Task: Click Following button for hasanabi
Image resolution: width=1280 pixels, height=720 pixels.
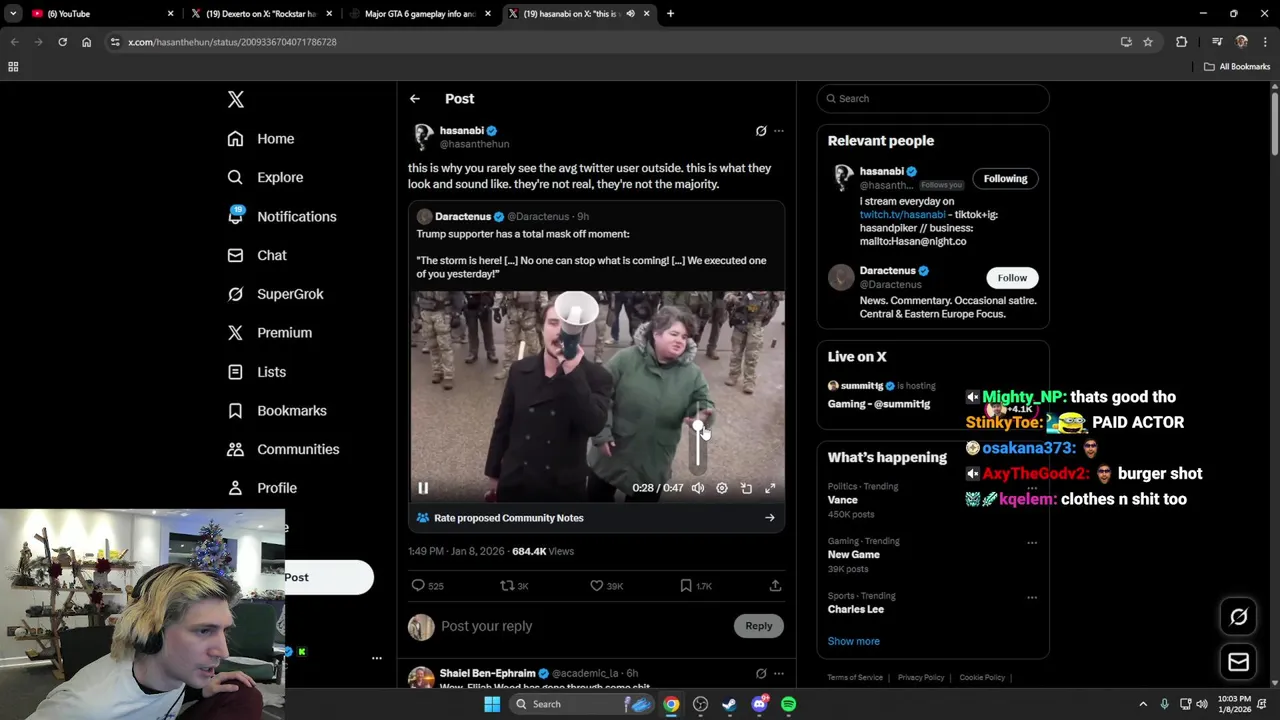Action: pos(1005,179)
